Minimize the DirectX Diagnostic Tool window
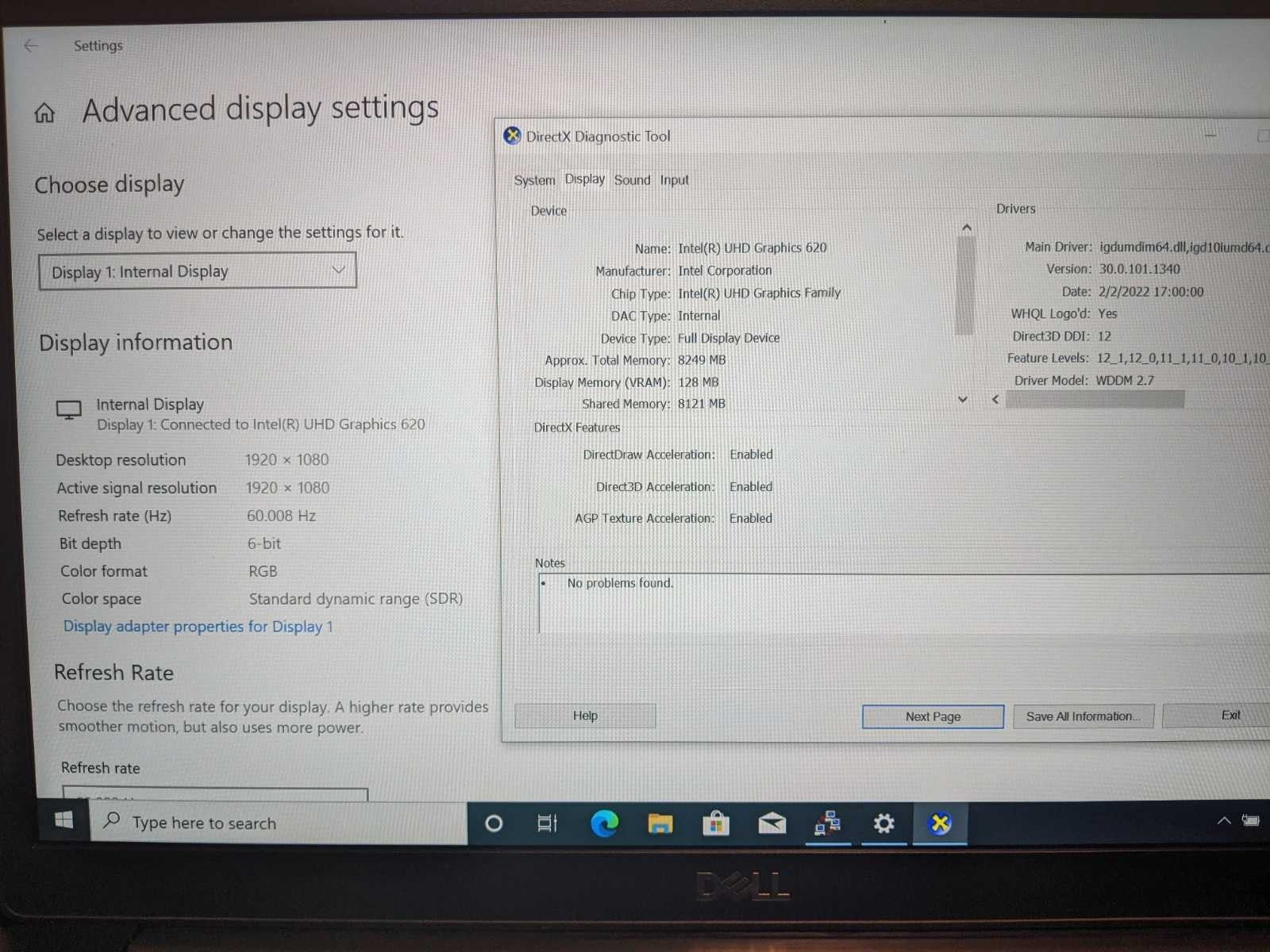 [1210, 136]
